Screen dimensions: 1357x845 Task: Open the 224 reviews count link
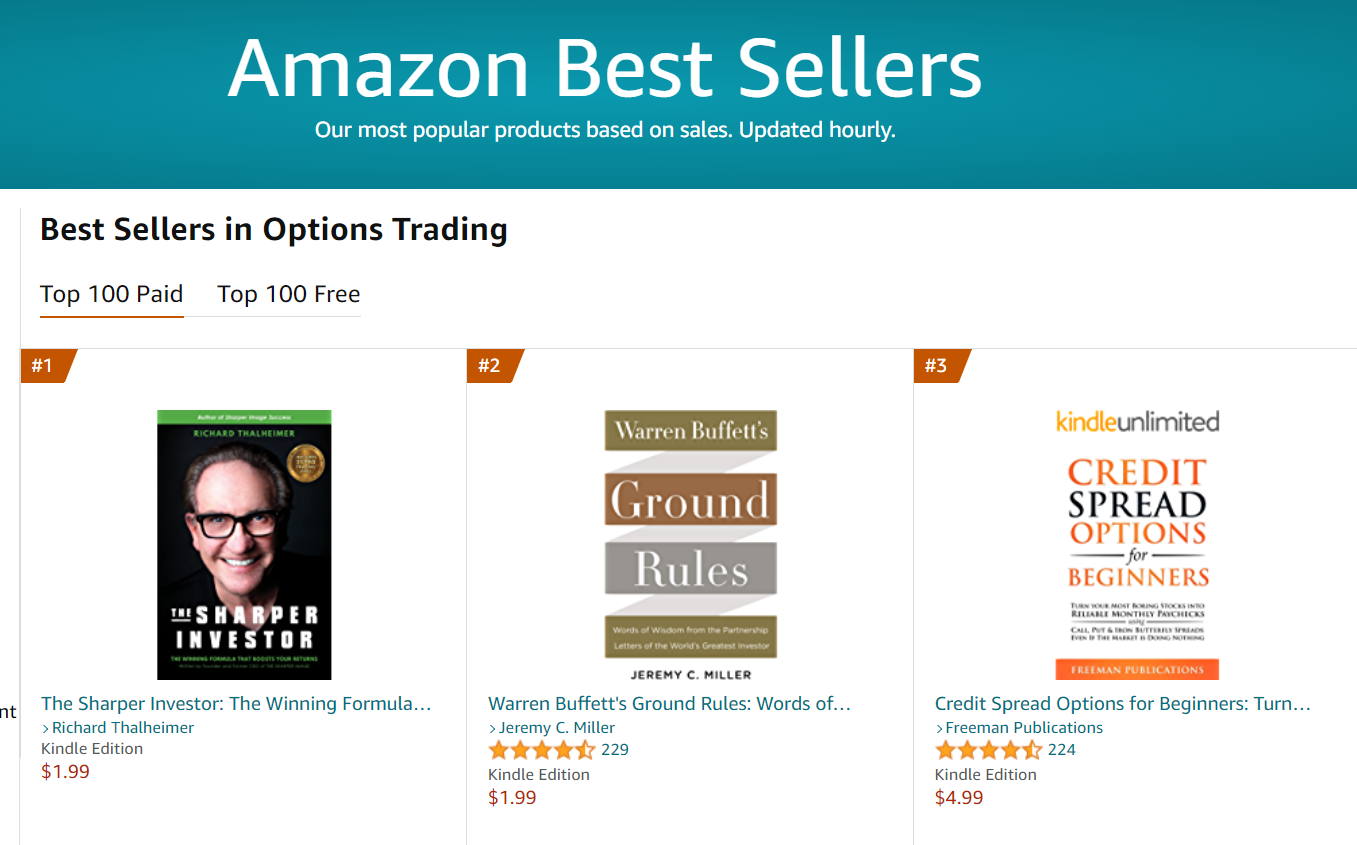(x=1062, y=750)
